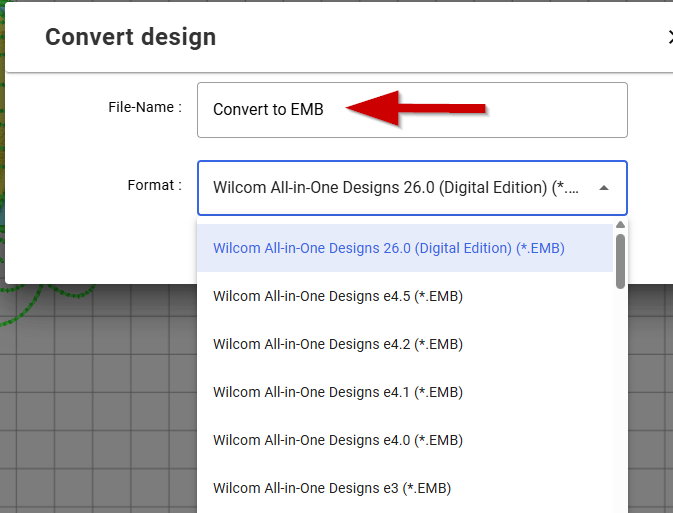Click the scrollbar track below the thumb
This screenshot has width=673, height=513.
coord(620,400)
